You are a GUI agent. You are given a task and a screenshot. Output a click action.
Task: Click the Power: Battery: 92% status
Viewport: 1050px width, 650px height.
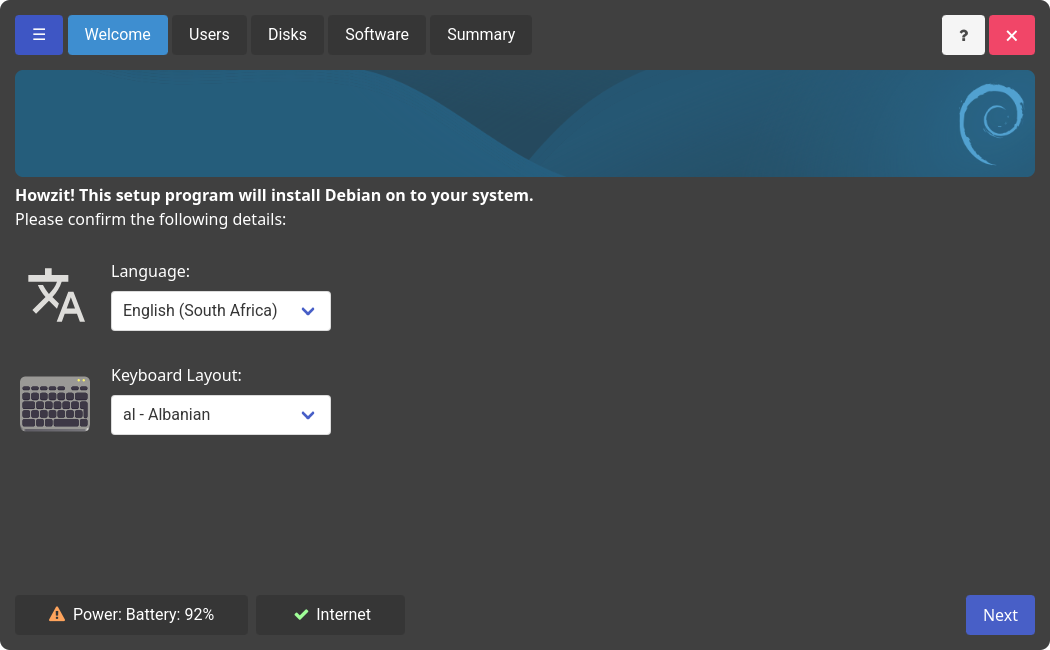pos(131,615)
